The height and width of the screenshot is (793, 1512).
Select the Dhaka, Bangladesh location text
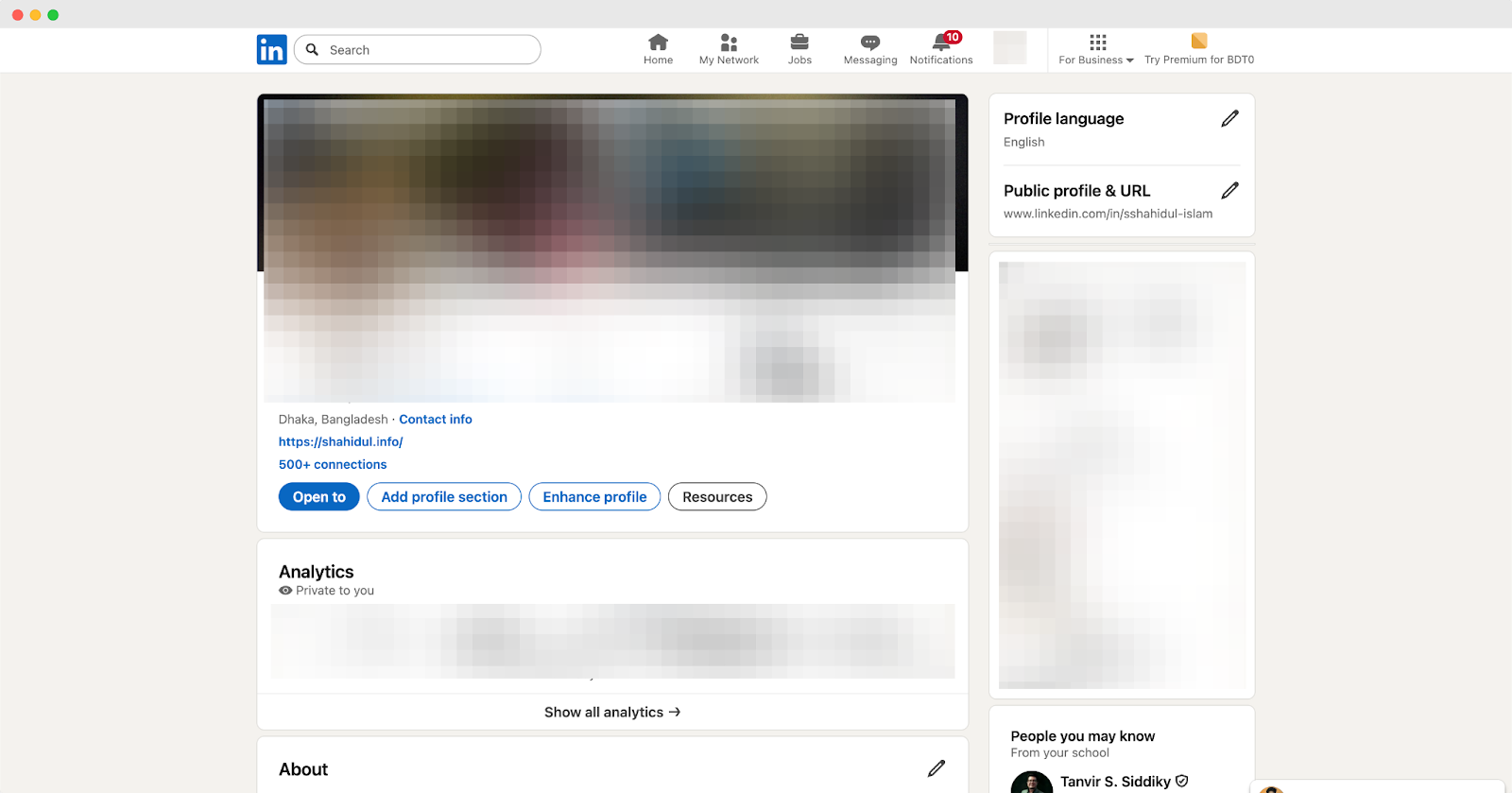pos(333,420)
